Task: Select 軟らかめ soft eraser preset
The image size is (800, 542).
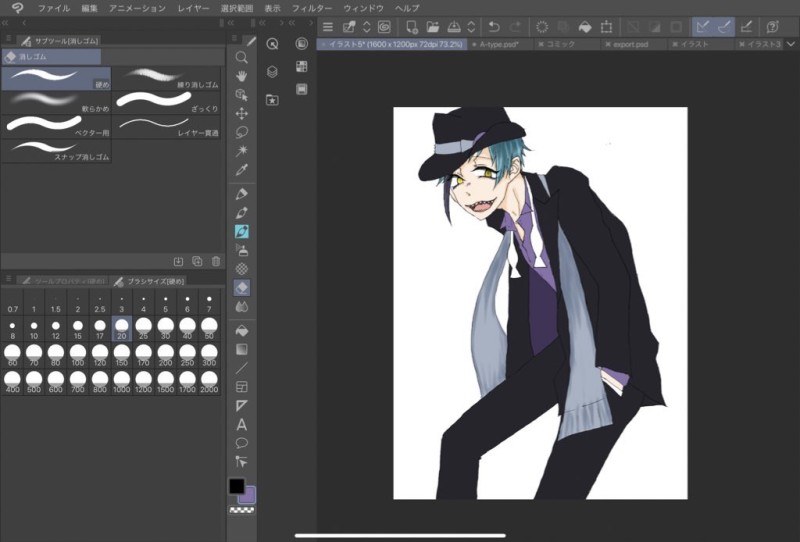Action: pos(56,102)
